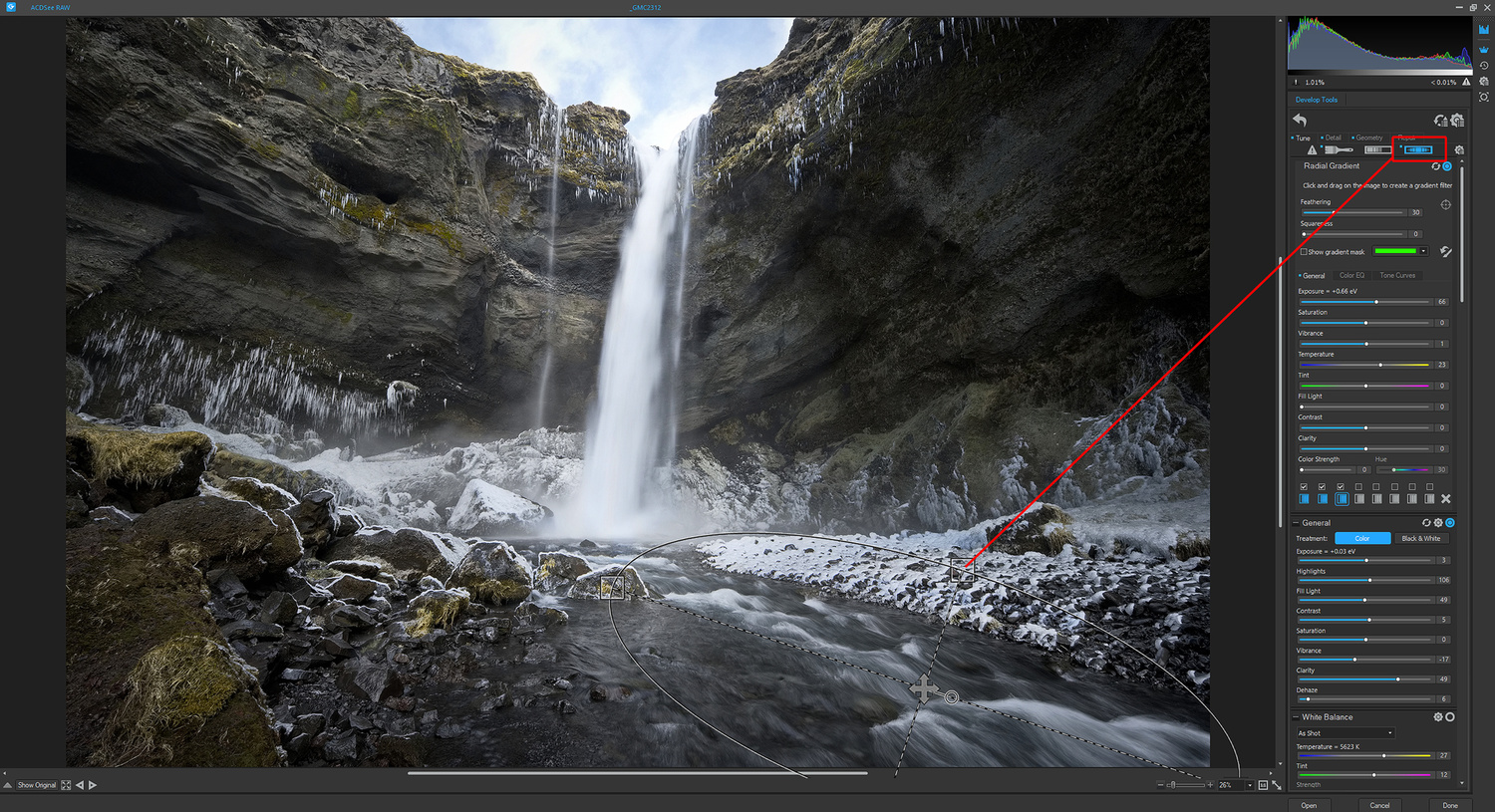
Task: Click the ring handle inside the radial gradient
Action: point(952,697)
